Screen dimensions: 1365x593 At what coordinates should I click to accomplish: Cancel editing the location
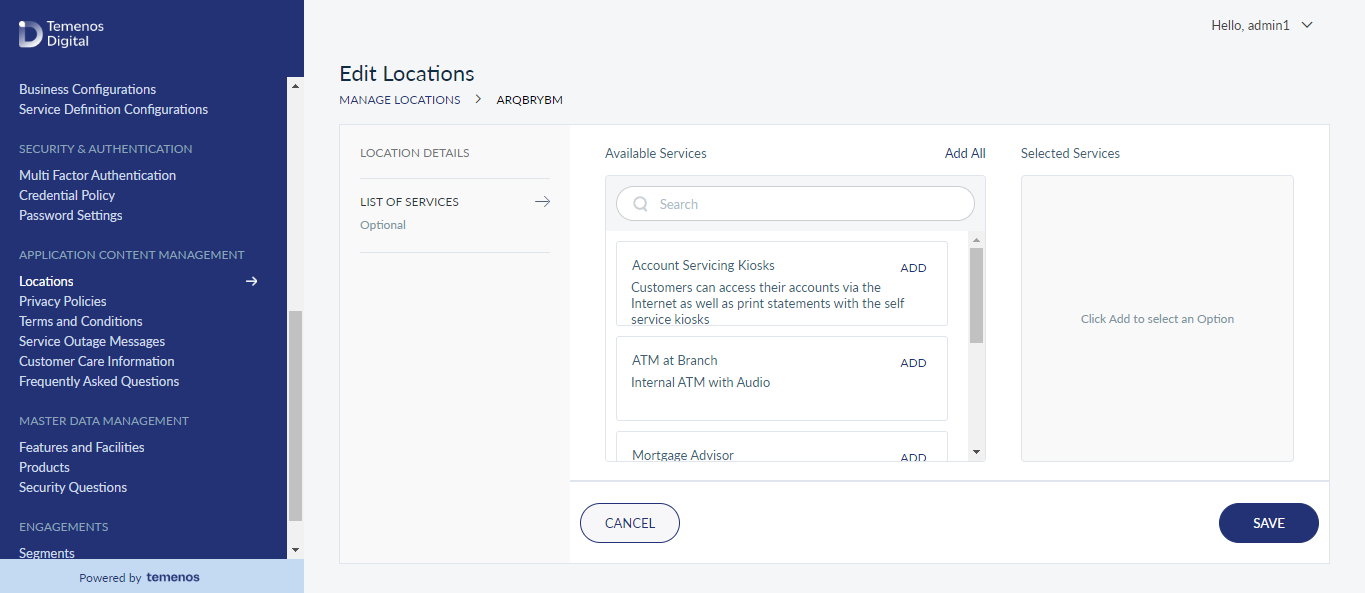point(630,523)
